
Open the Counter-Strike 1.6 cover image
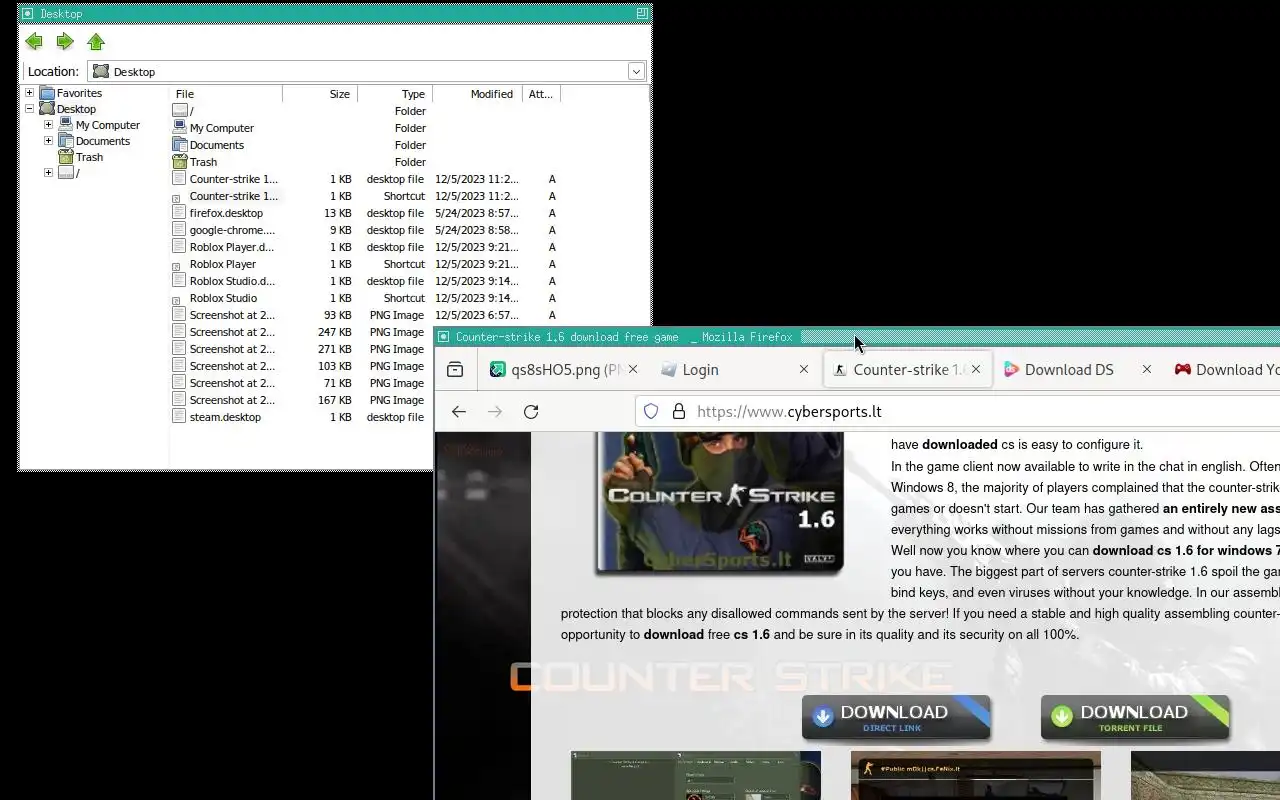click(720, 503)
